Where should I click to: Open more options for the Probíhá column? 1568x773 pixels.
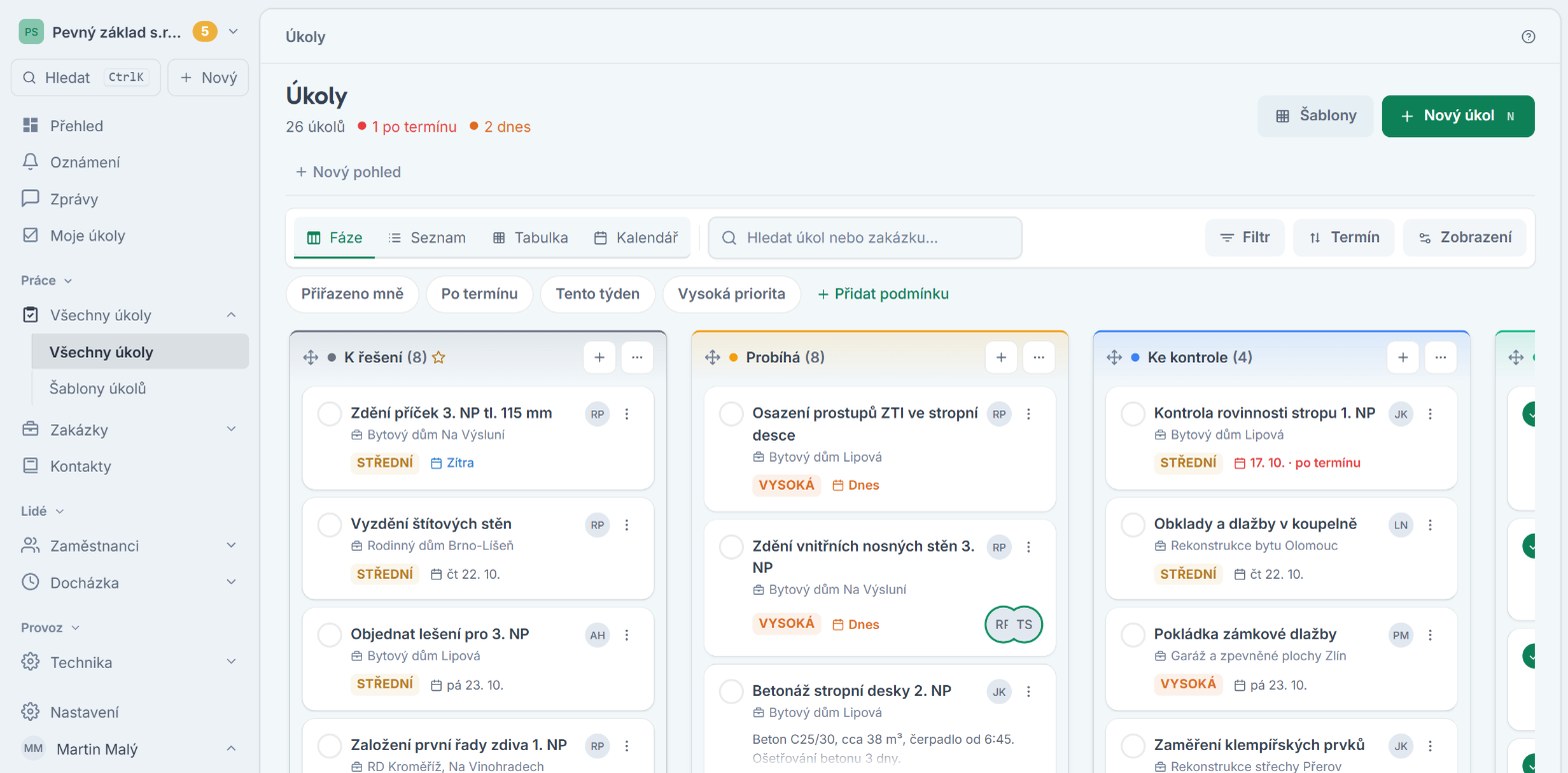click(1039, 357)
